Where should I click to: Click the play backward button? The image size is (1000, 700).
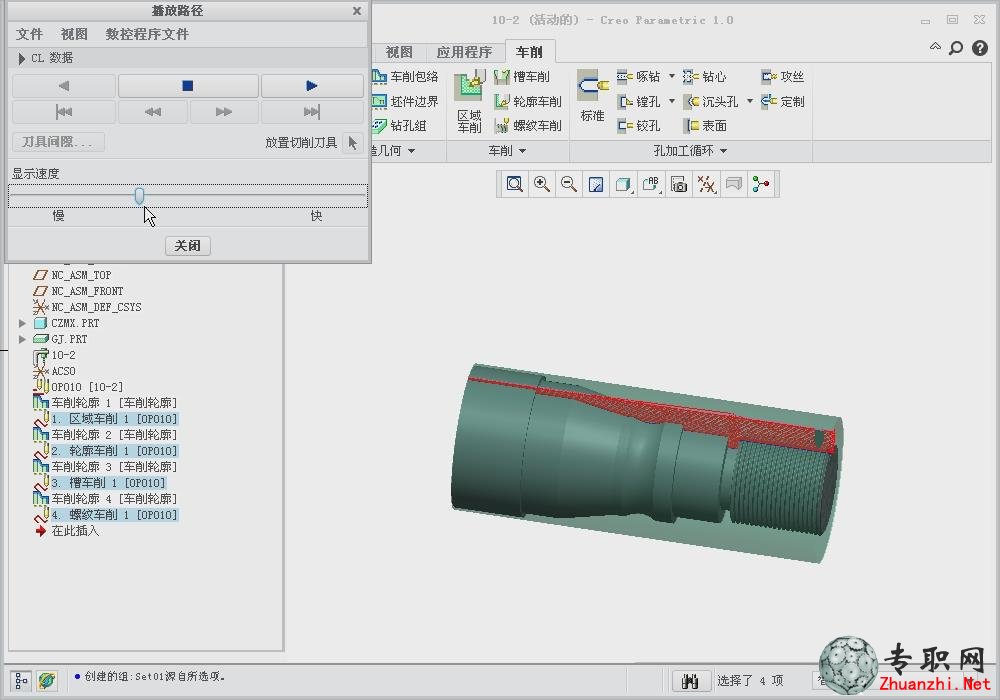point(64,85)
